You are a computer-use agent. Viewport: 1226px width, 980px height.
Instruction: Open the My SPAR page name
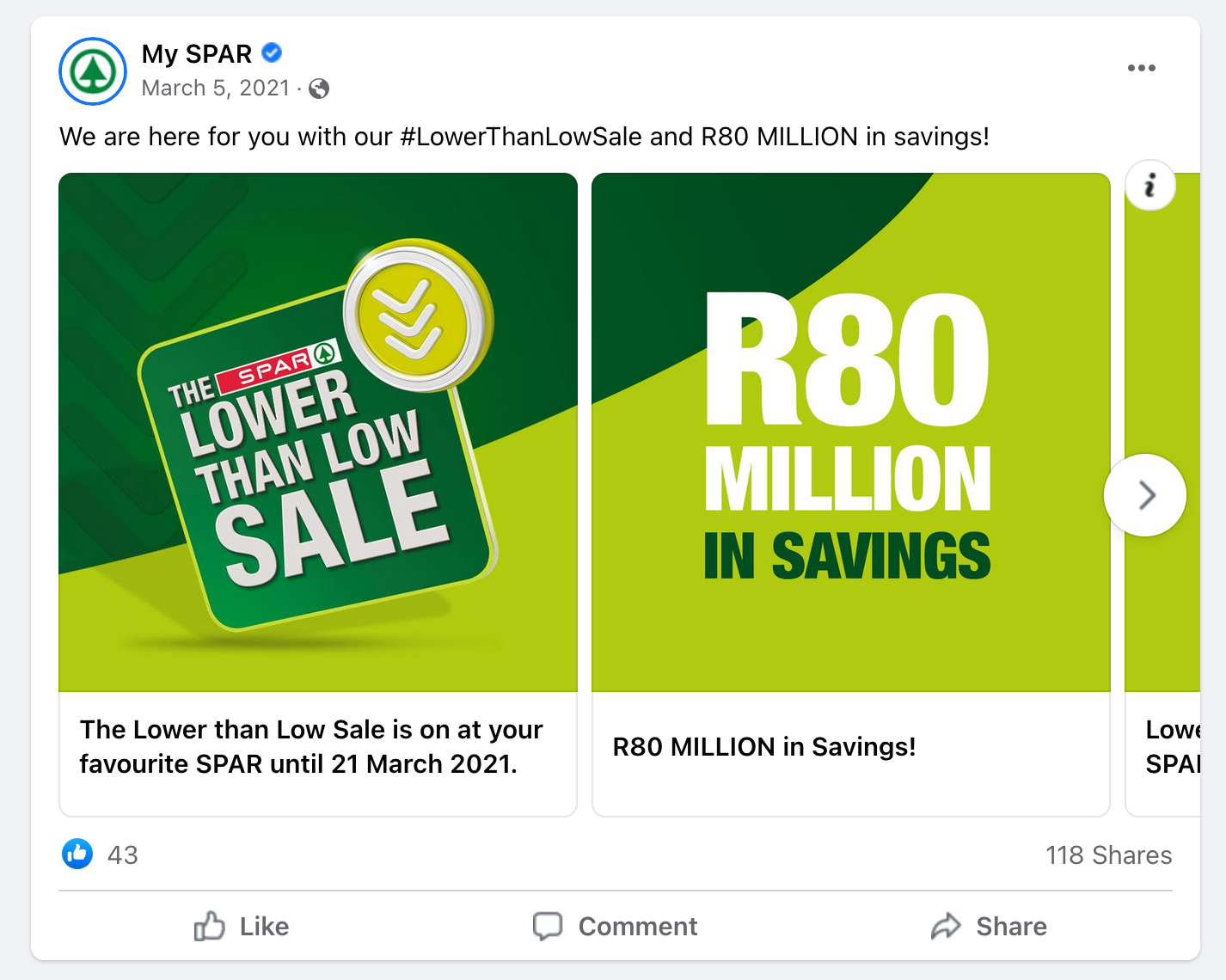pos(197,54)
